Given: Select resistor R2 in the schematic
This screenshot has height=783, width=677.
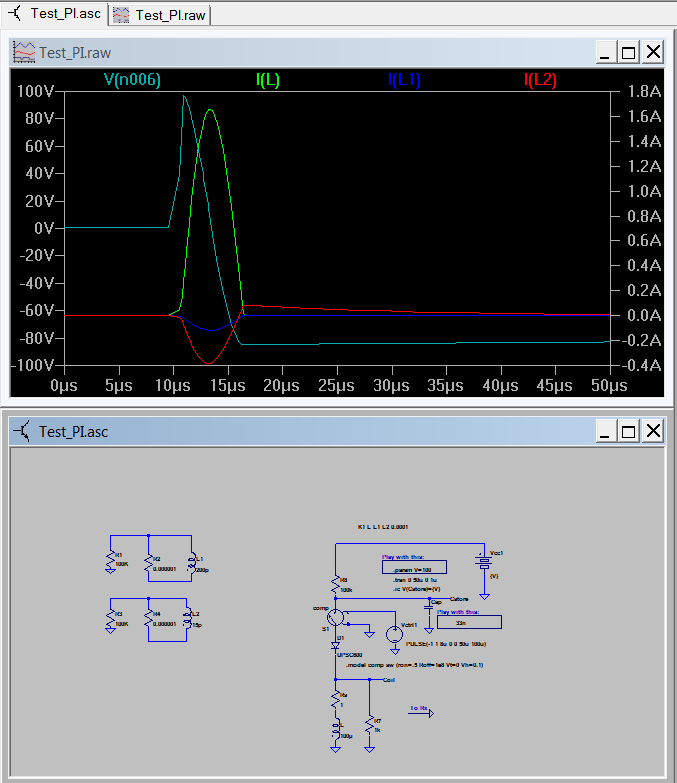Looking at the screenshot, I should [x=148, y=563].
